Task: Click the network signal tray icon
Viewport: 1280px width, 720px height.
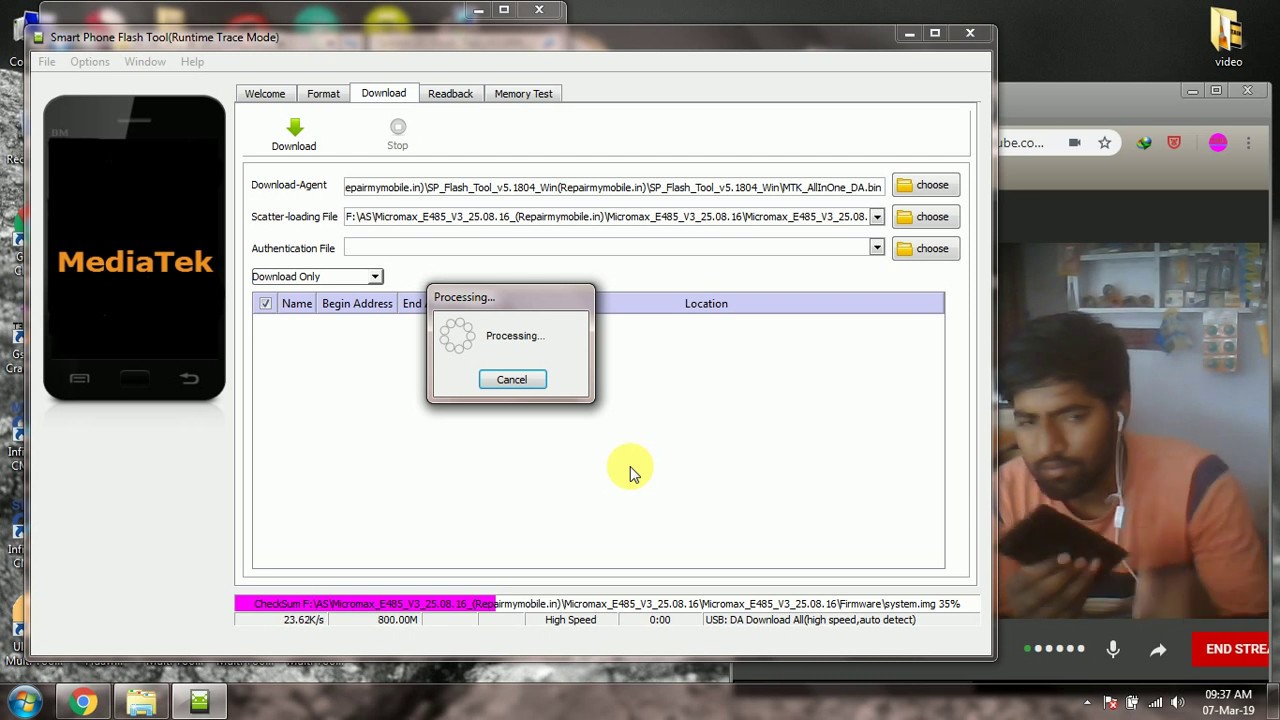Action: point(1155,703)
